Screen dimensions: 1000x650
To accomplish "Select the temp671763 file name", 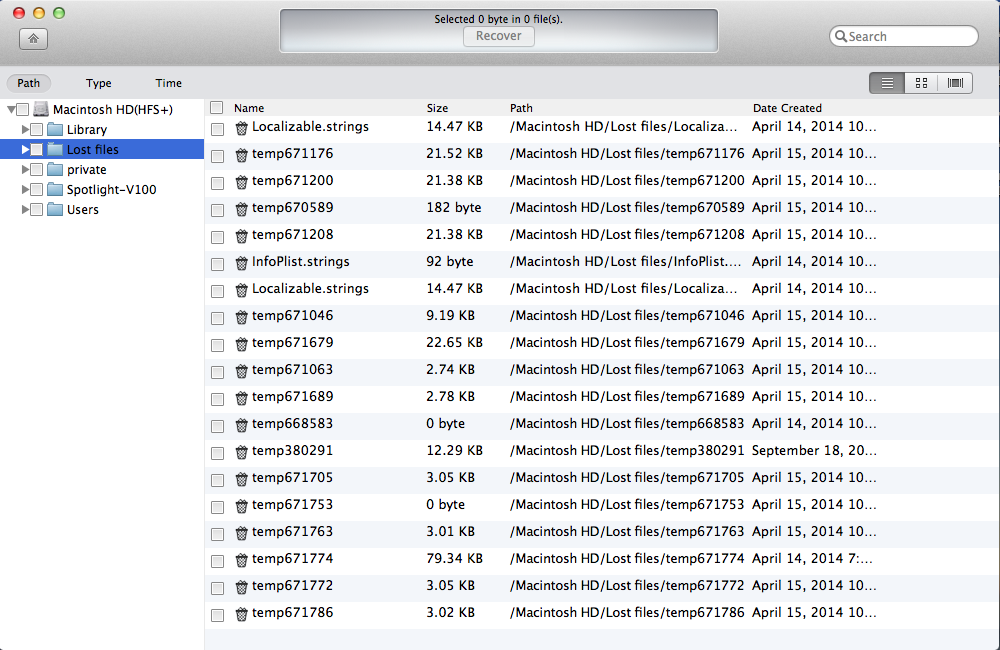I will tap(292, 532).
